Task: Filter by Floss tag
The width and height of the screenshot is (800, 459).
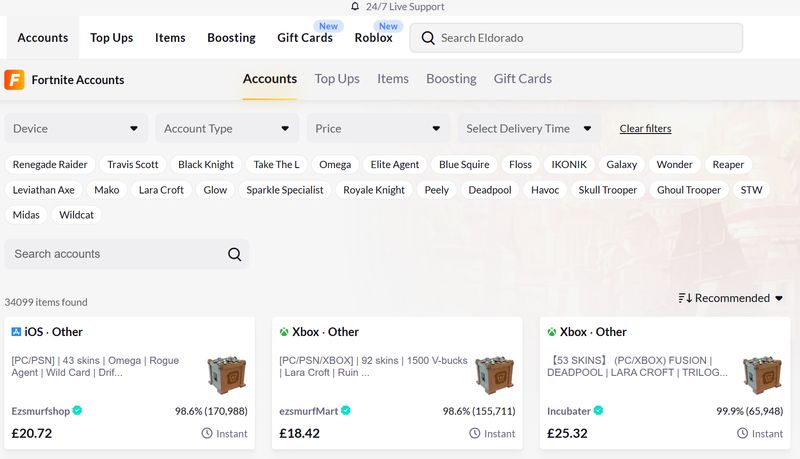Action: coord(520,164)
